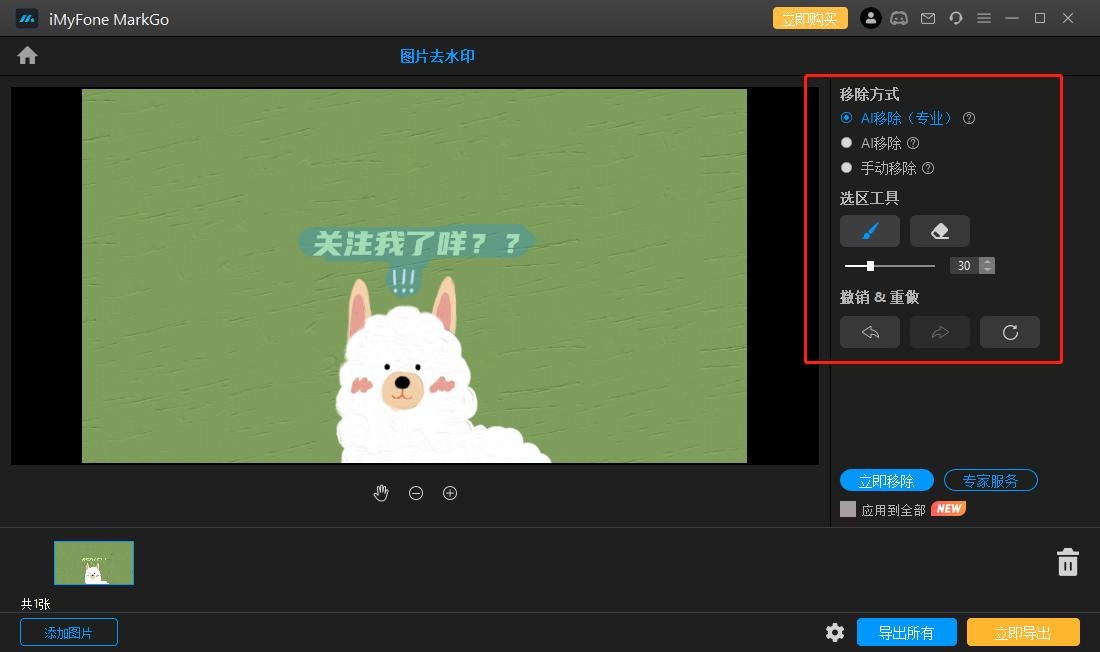Delete the image with trash icon
The width and height of the screenshot is (1100, 652).
pos(1068,562)
